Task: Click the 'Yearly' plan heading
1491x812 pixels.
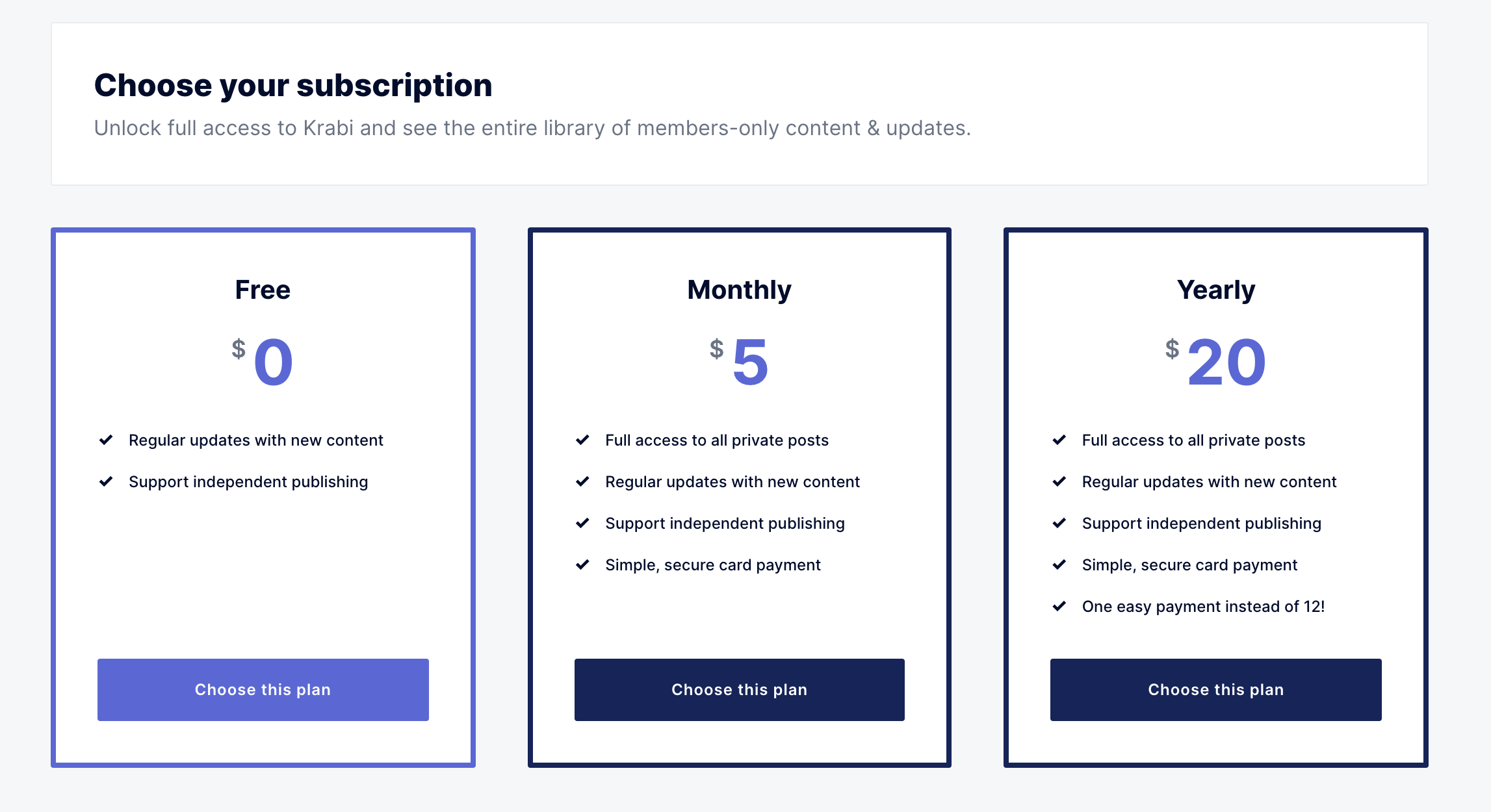Action: click(x=1216, y=290)
